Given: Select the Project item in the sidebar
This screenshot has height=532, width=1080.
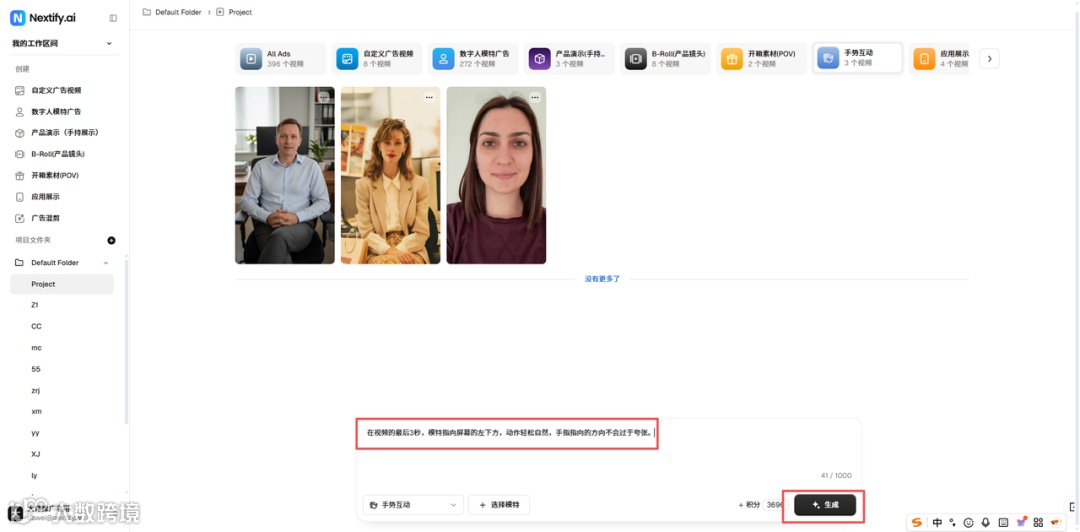Looking at the screenshot, I should pyautogui.click(x=61, y=284).
